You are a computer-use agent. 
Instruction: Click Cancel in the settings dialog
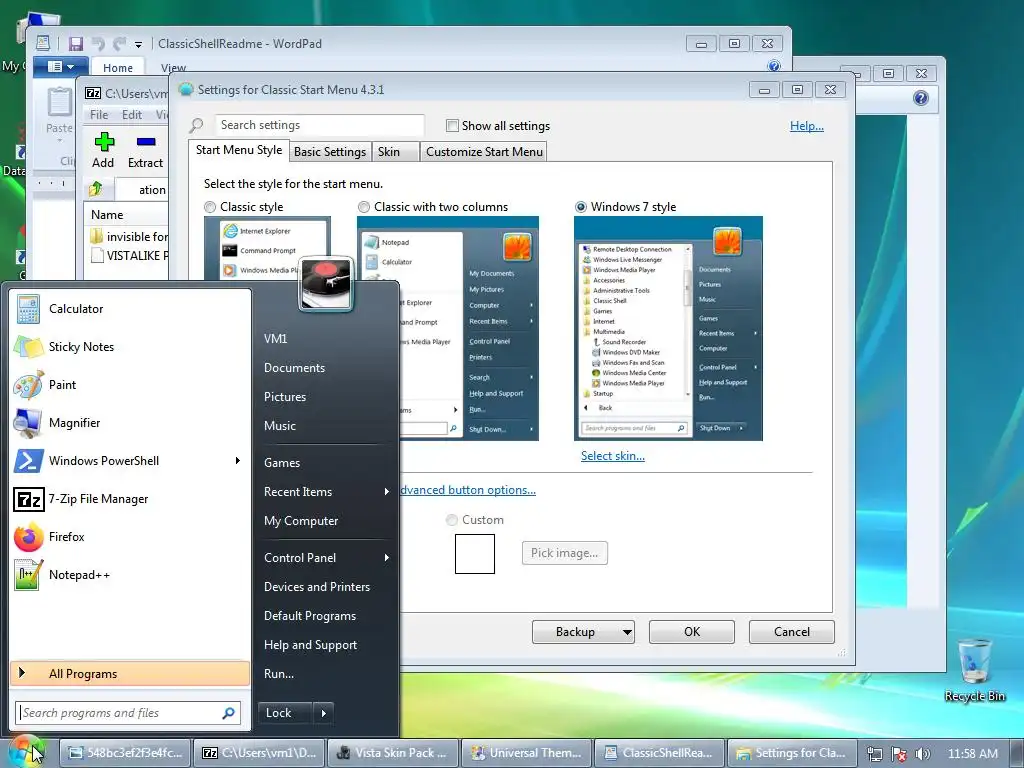[792, 632]
